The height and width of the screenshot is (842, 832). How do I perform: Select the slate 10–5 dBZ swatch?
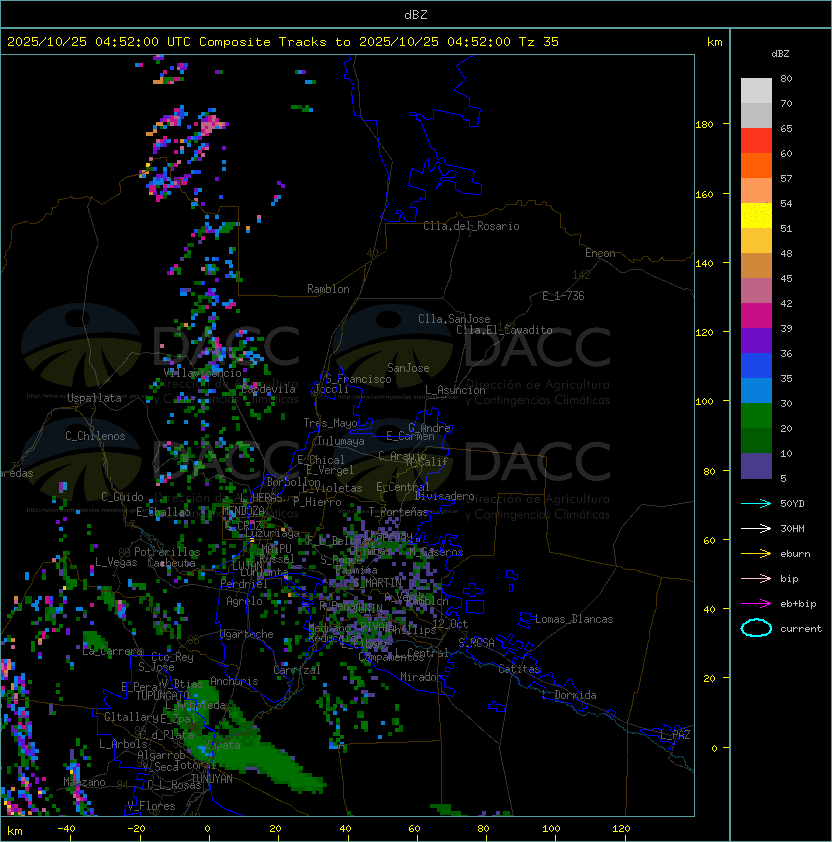[x=756, y=466]
